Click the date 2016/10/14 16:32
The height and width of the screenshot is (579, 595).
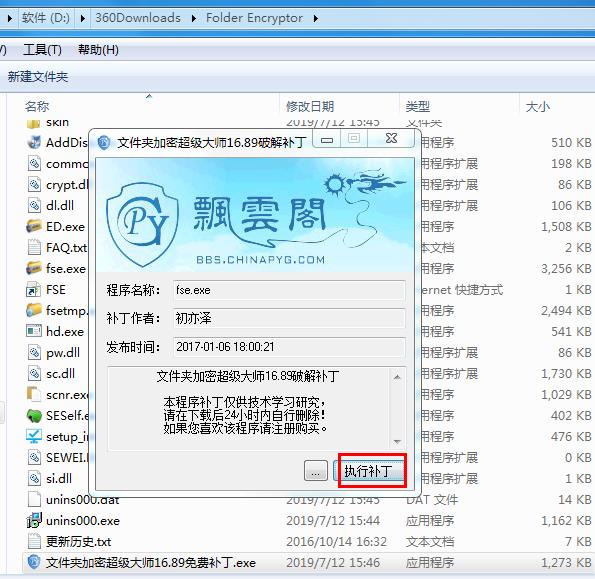336,541
